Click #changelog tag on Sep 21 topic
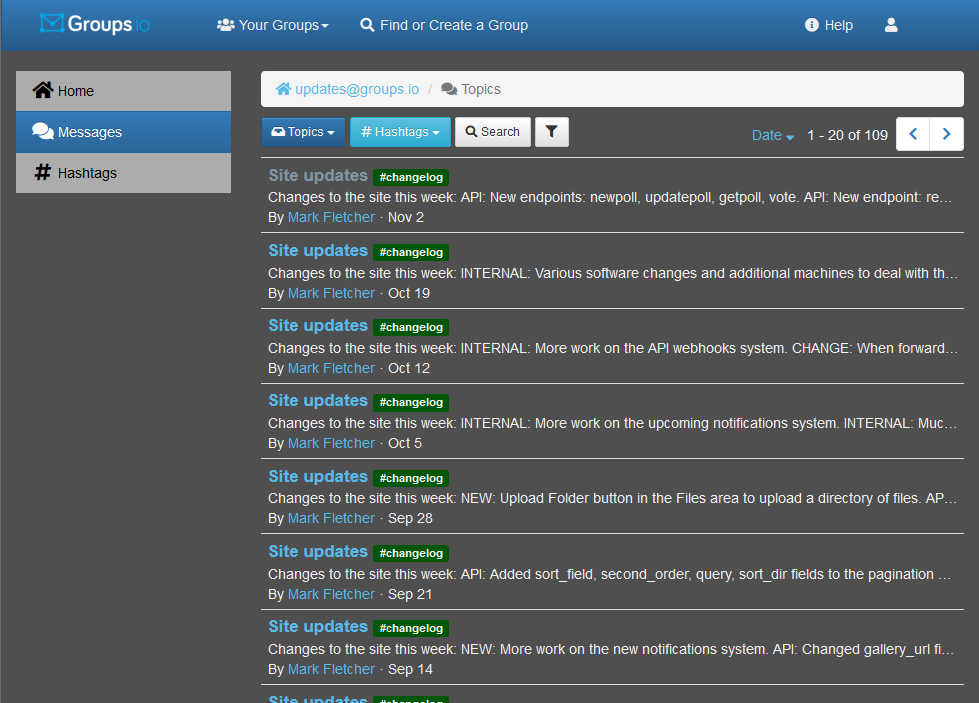The image size is (979, 703). (411, 553)
